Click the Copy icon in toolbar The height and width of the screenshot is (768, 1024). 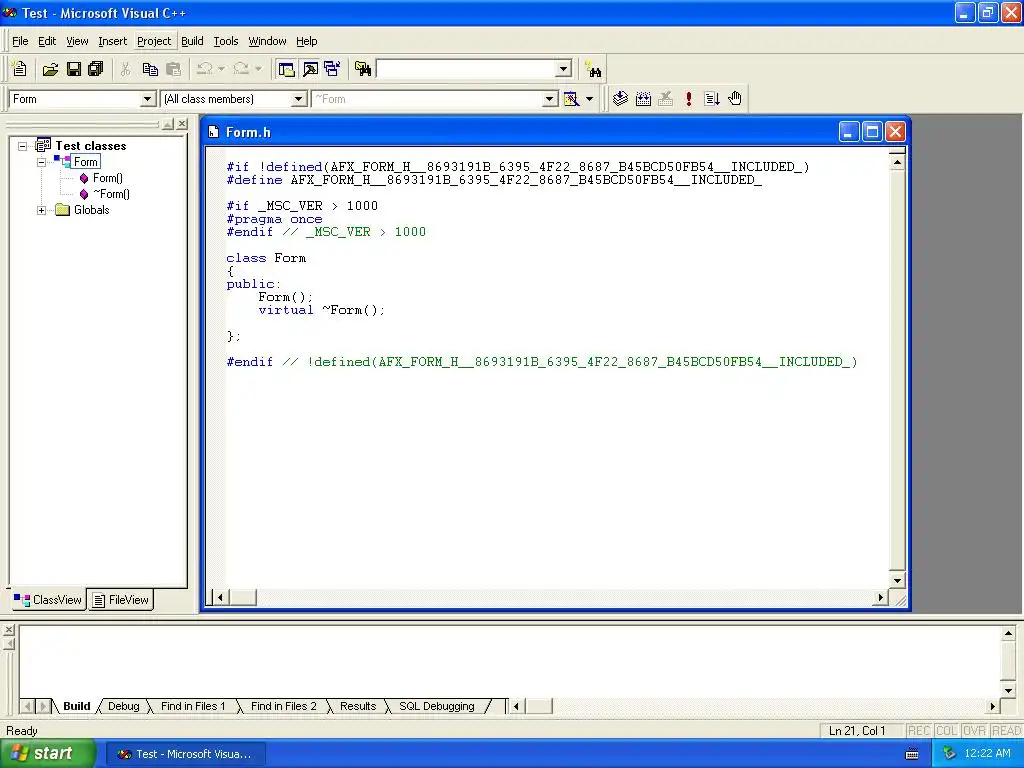coord(150,69)
